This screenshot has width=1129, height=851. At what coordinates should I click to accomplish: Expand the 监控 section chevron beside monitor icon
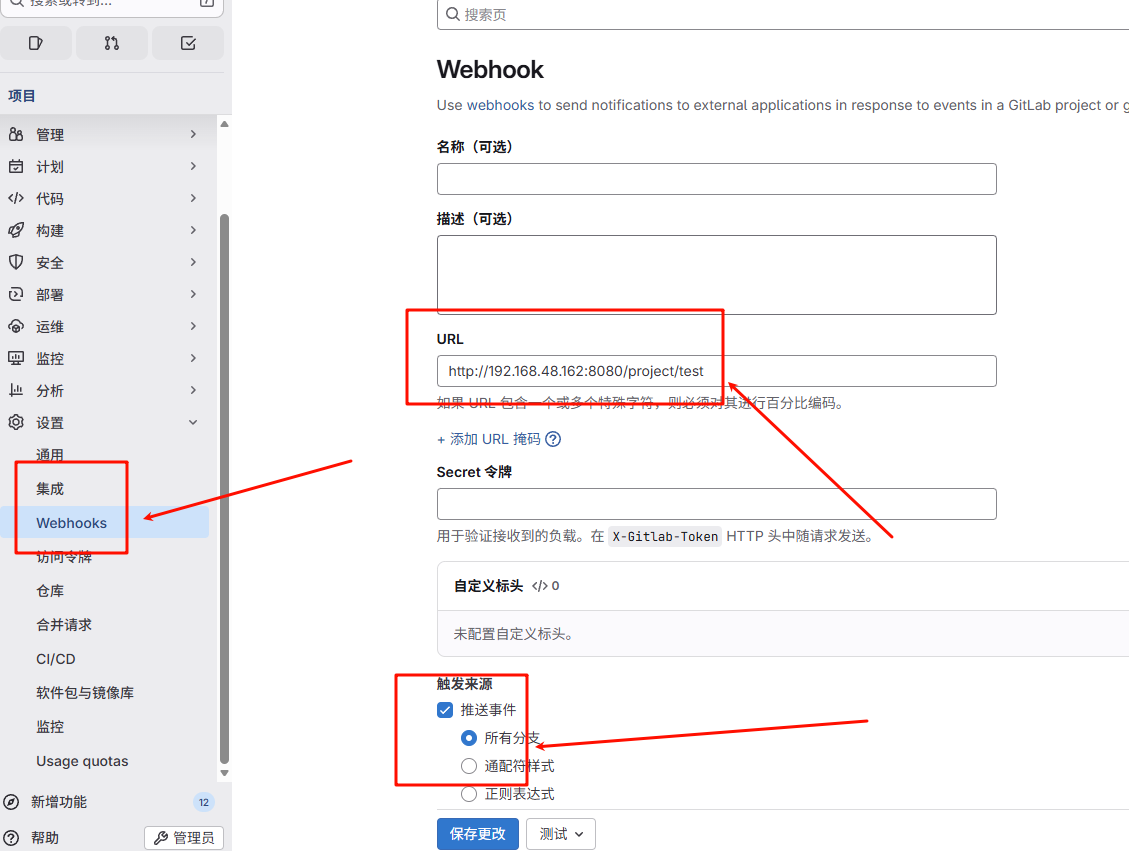pyautogui.click(x=193, y=358)
